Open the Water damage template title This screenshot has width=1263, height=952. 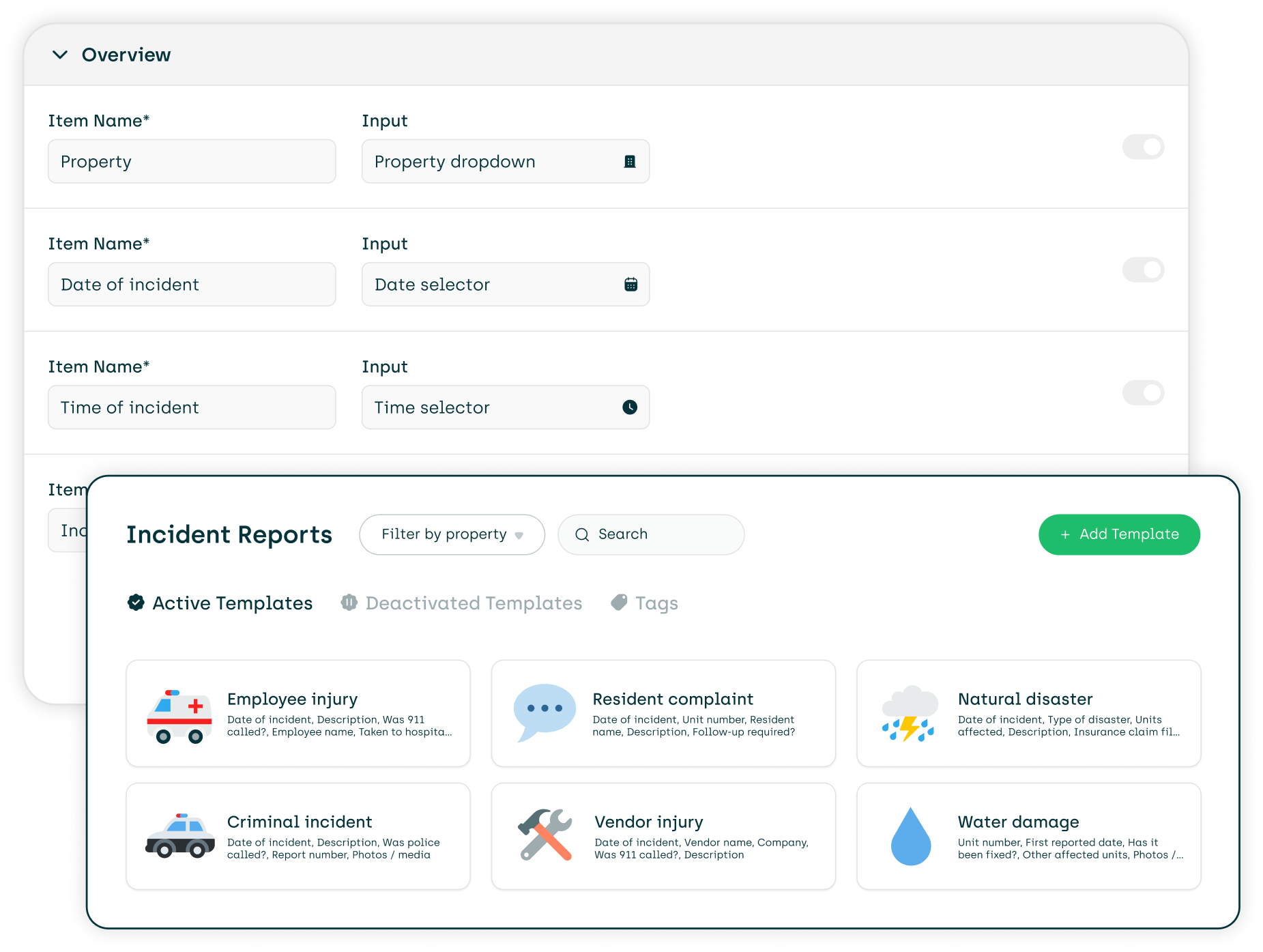coord(1018,822)
